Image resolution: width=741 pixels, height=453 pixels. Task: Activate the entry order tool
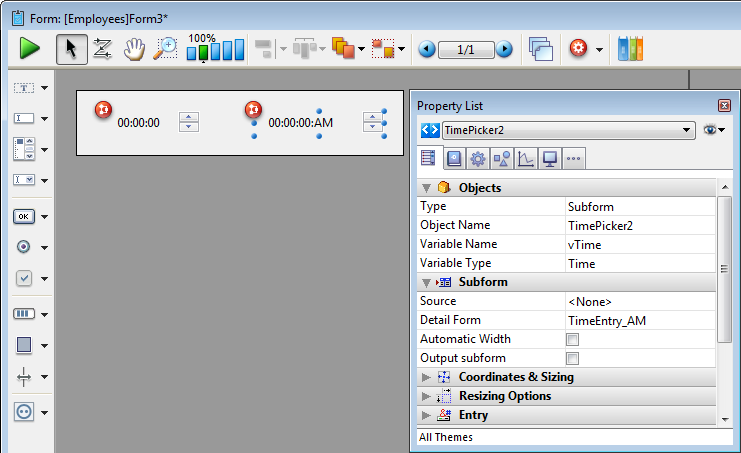102,48
